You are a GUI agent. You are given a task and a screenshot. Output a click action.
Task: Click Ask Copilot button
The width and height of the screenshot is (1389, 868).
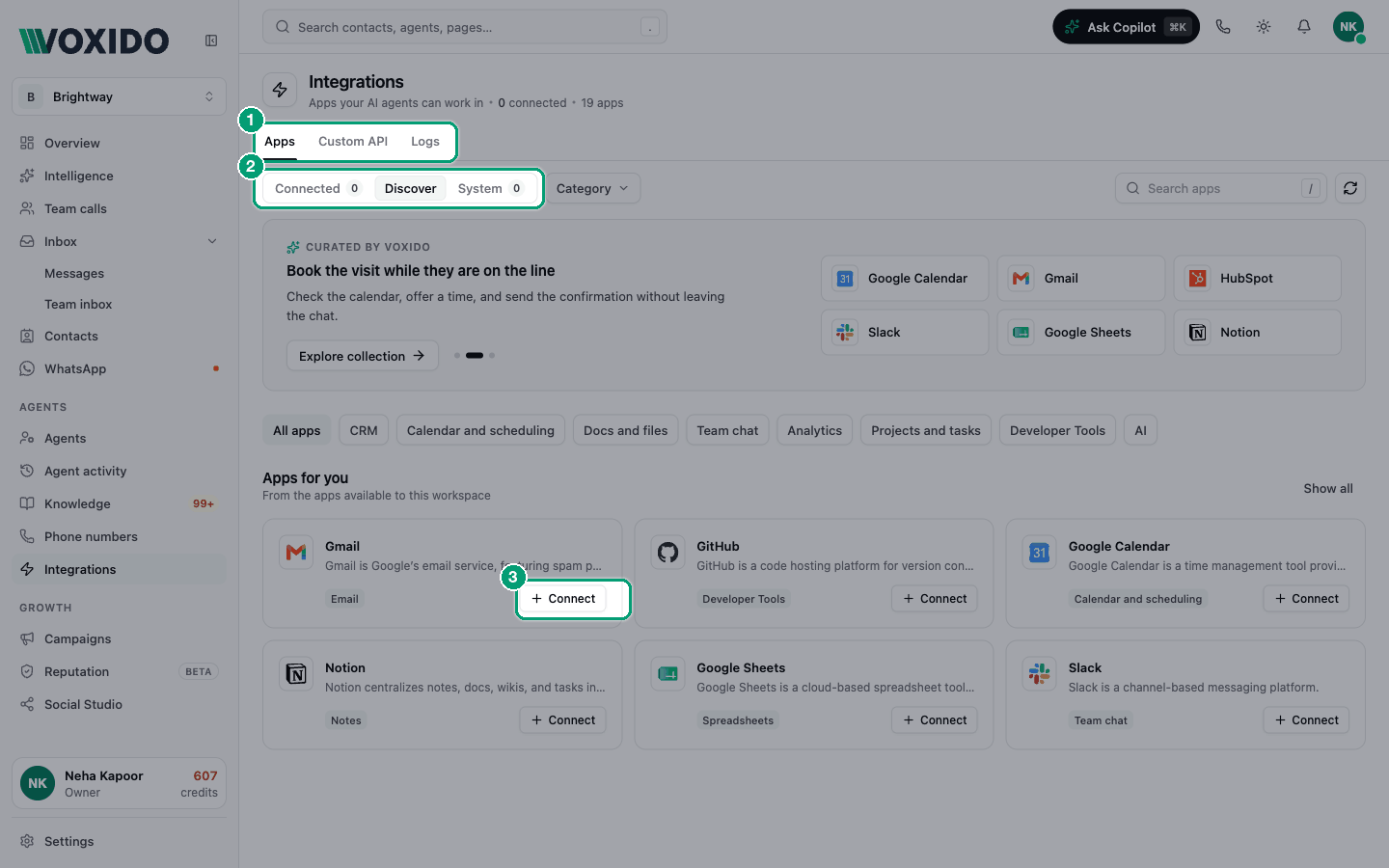tap(1126, 27)
